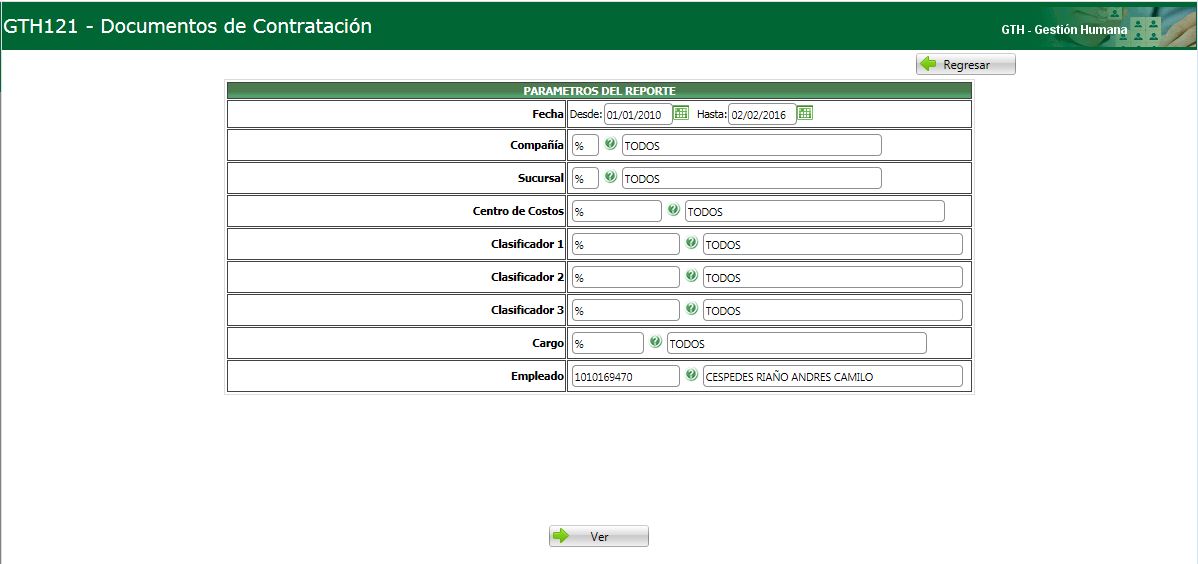
Task: Open the Hasta date calendar picker
Action: click(x=805, y=113)
